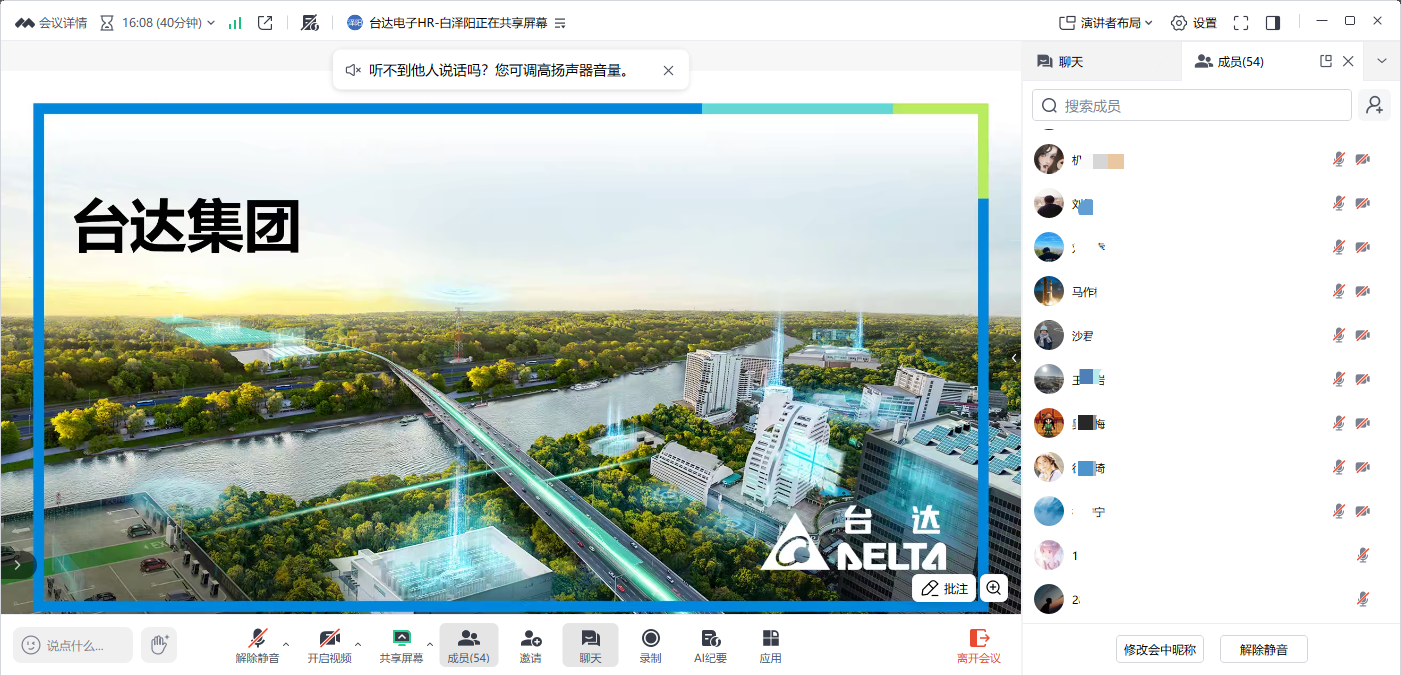The height and width of the screenshot is (676, 1401).
Task: Expand the meeting timer dropdown
Action: pos(210,22)
